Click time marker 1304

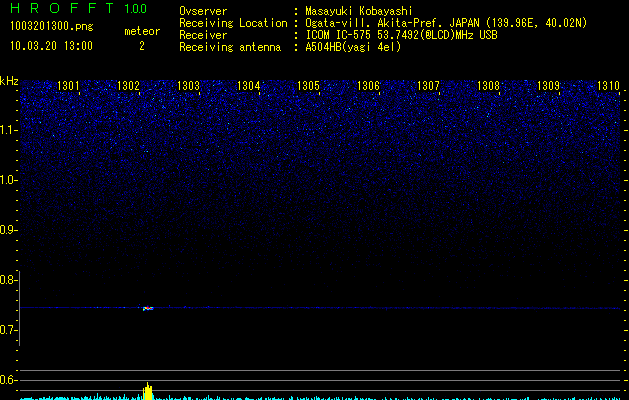(248, 86)
